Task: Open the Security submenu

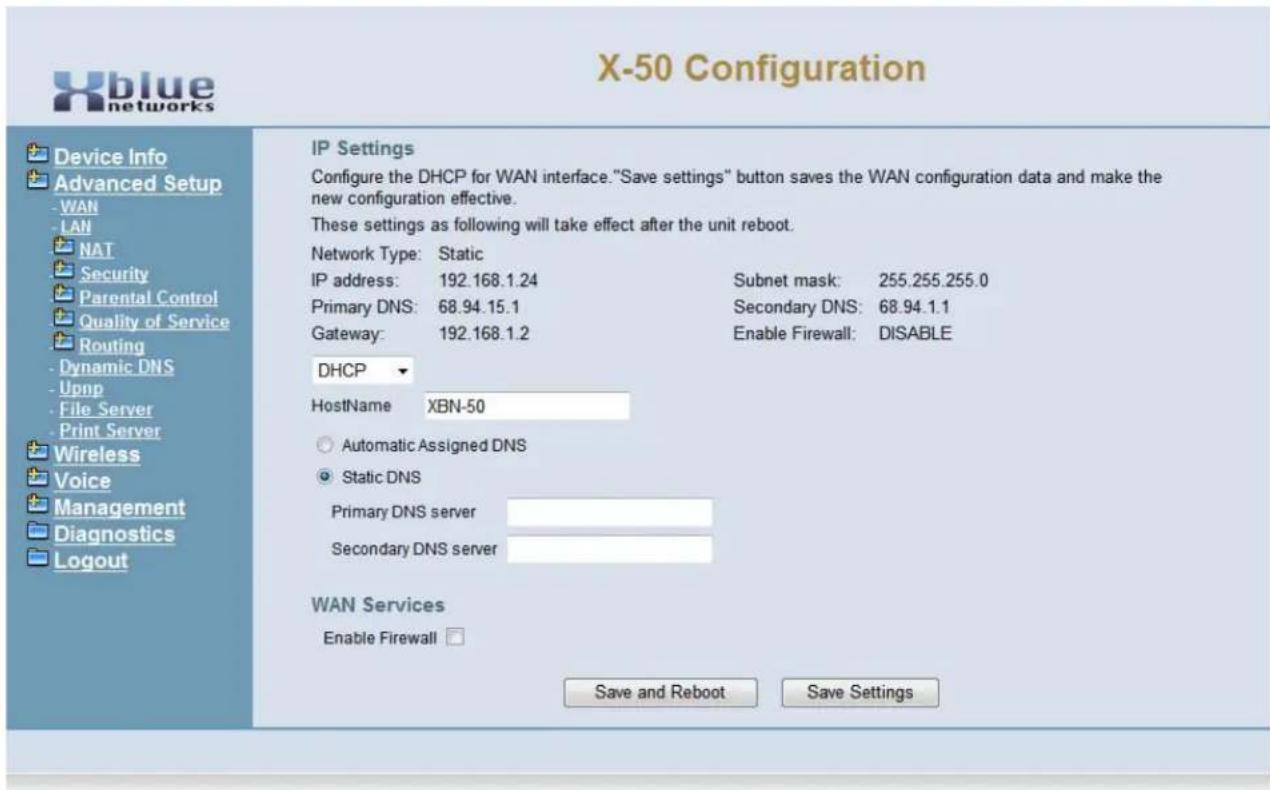Action: (x=114, y=274)
